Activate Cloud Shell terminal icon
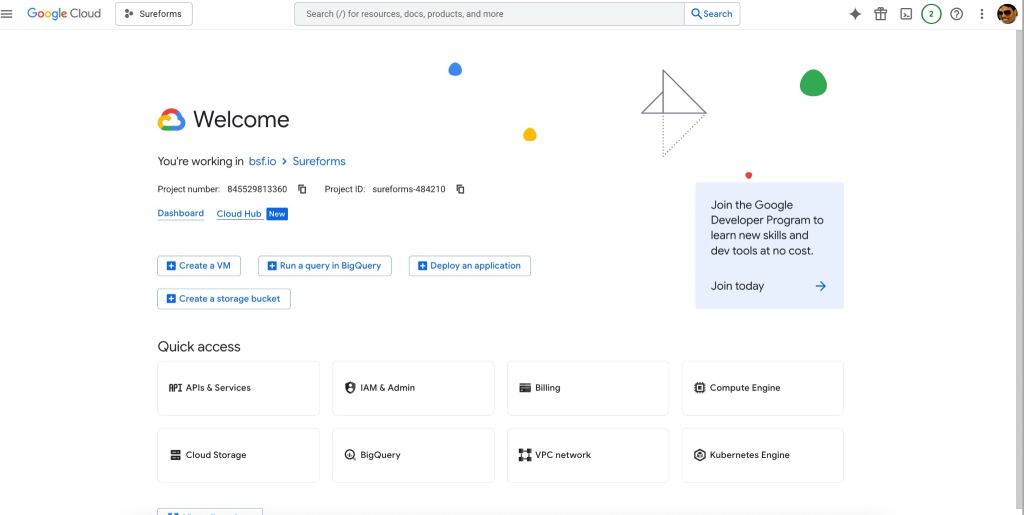 click(906, 14)
